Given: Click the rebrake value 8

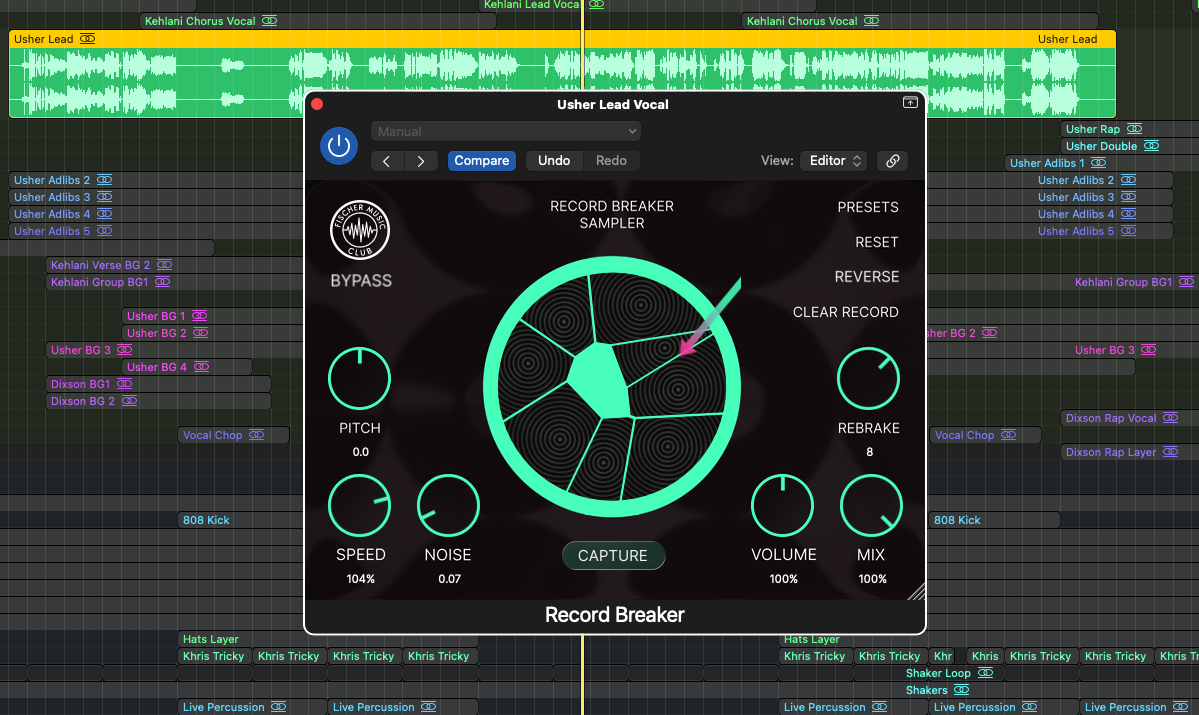Looking at the screenshot, I should pos(869,452).
